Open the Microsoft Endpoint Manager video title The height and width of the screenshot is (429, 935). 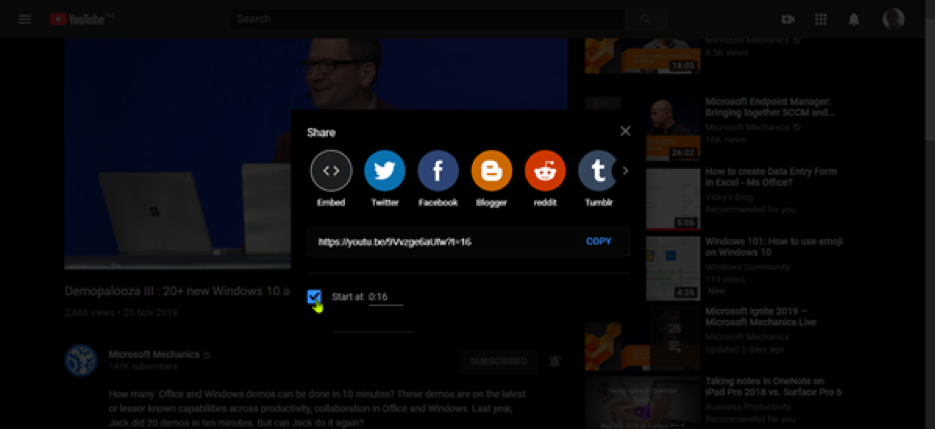point(769,107)
